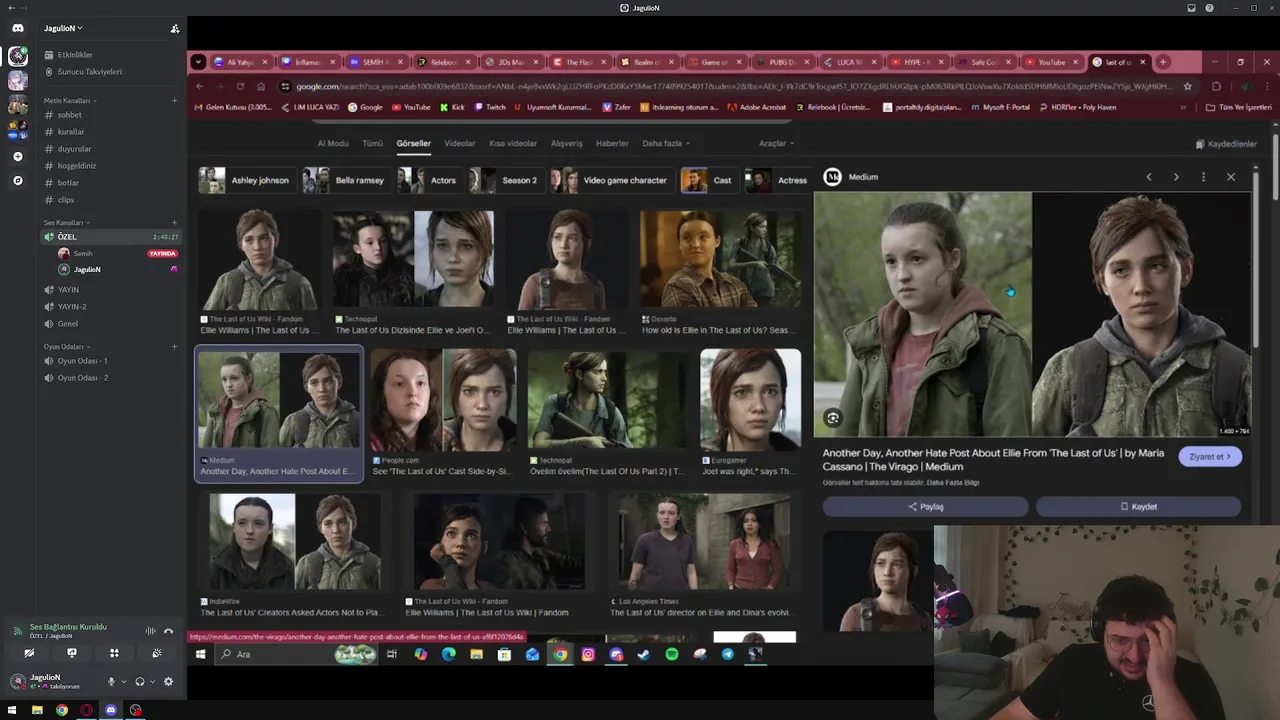The image size is (1280, 720).
Task: Expand microphone input options arrow
Action: [124, 682]
